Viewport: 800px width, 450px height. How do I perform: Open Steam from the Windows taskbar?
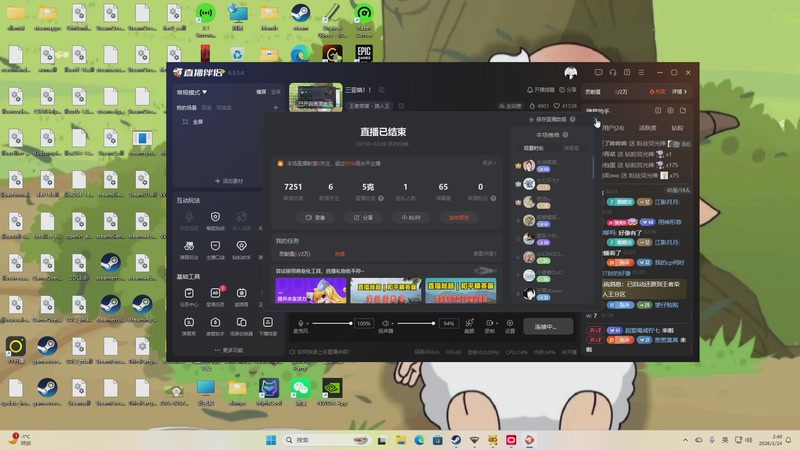click(456, 440)
